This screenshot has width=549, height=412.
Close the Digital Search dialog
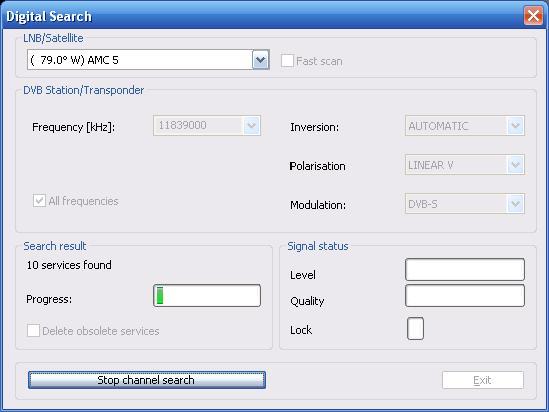pos(533,16)
